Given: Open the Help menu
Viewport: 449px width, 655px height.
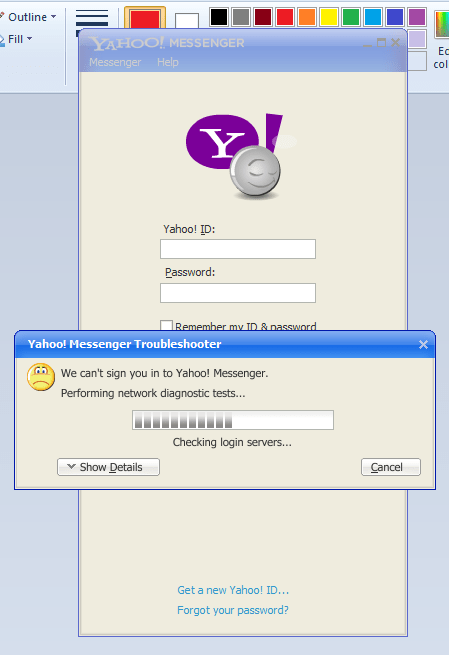Looking at the screenshot, I should pos(167,62).
